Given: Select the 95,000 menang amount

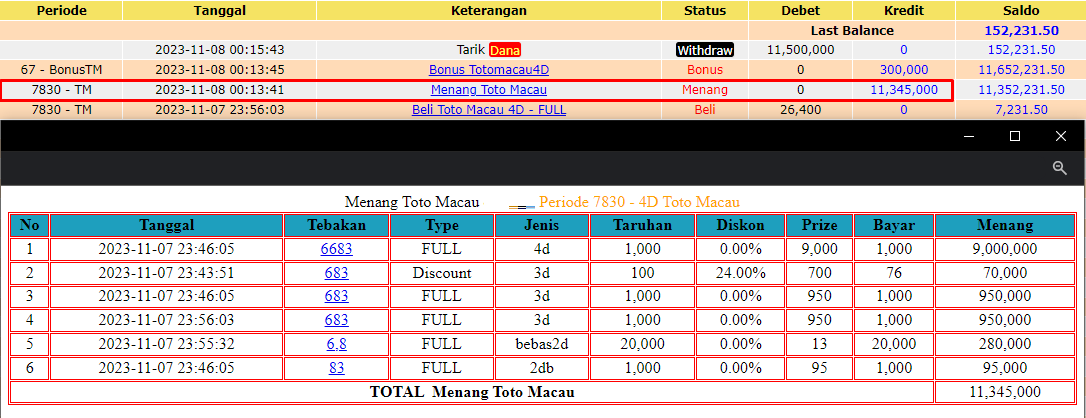Looking at the screenshot, I should coord(1004,368).
